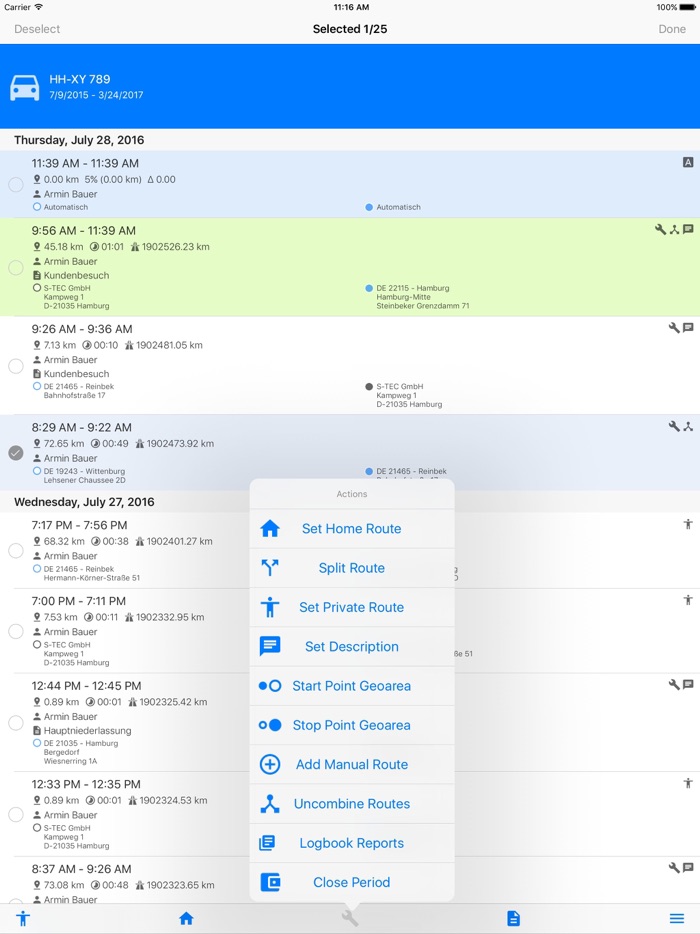This screenshot has width=700, height=934.
Task: Open the hamburger menu icon at bottom right
Action: tap(677, 919)
